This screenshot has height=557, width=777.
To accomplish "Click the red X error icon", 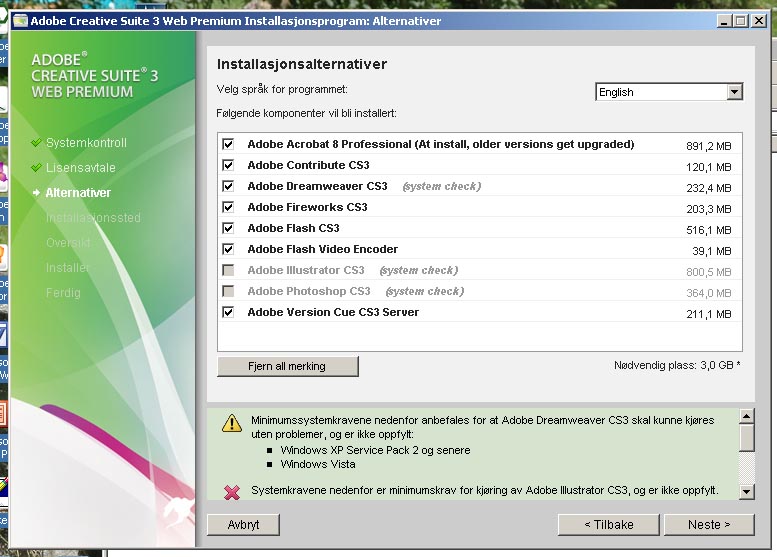I will click(232, 492).
